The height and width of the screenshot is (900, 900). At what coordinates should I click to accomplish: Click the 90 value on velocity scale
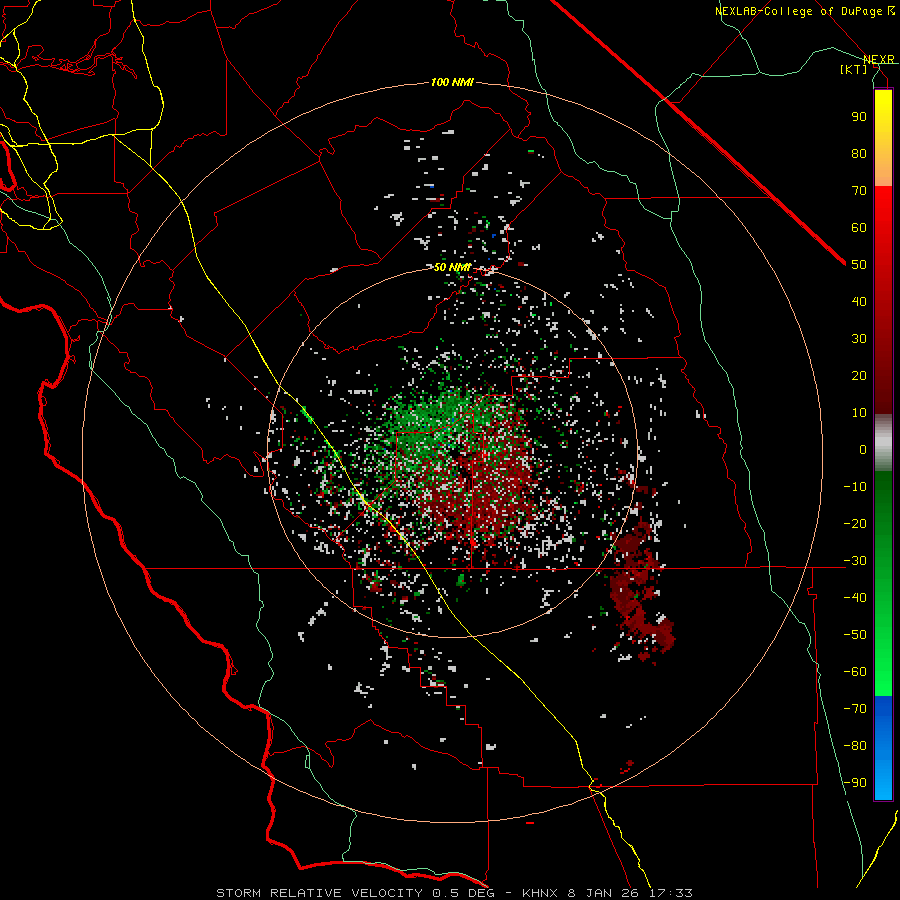pyautogui.click(x=859, y=117)
